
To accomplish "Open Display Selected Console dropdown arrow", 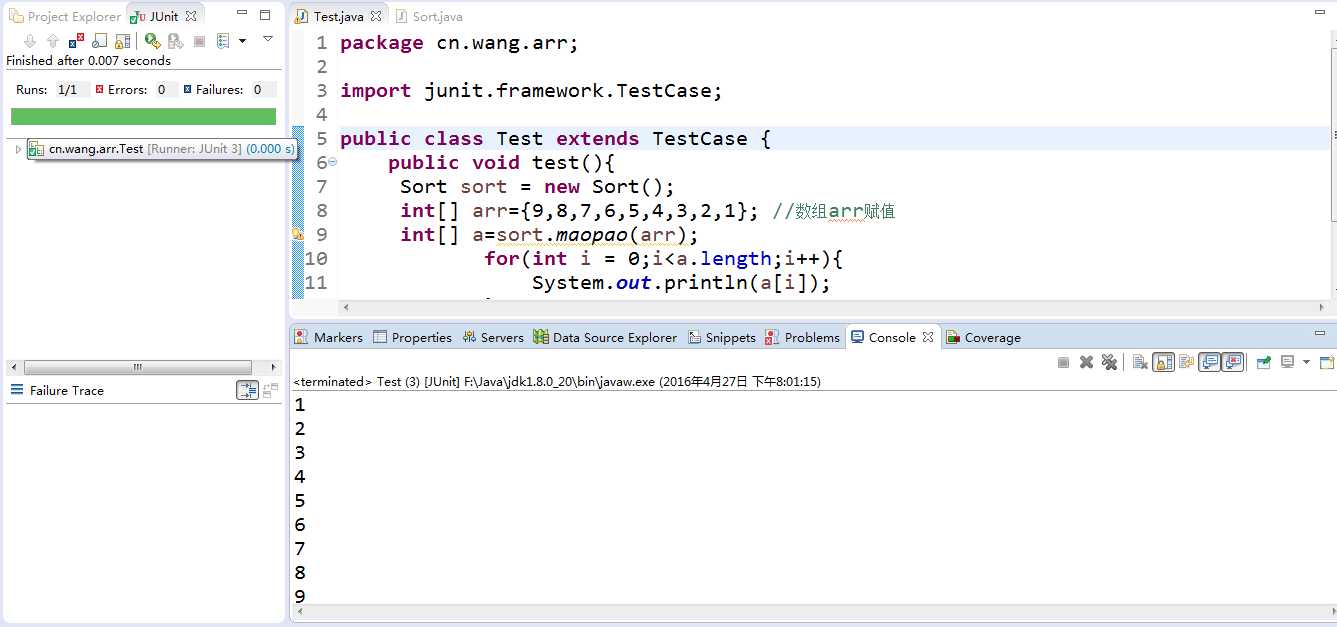I will click(1306, 362).
